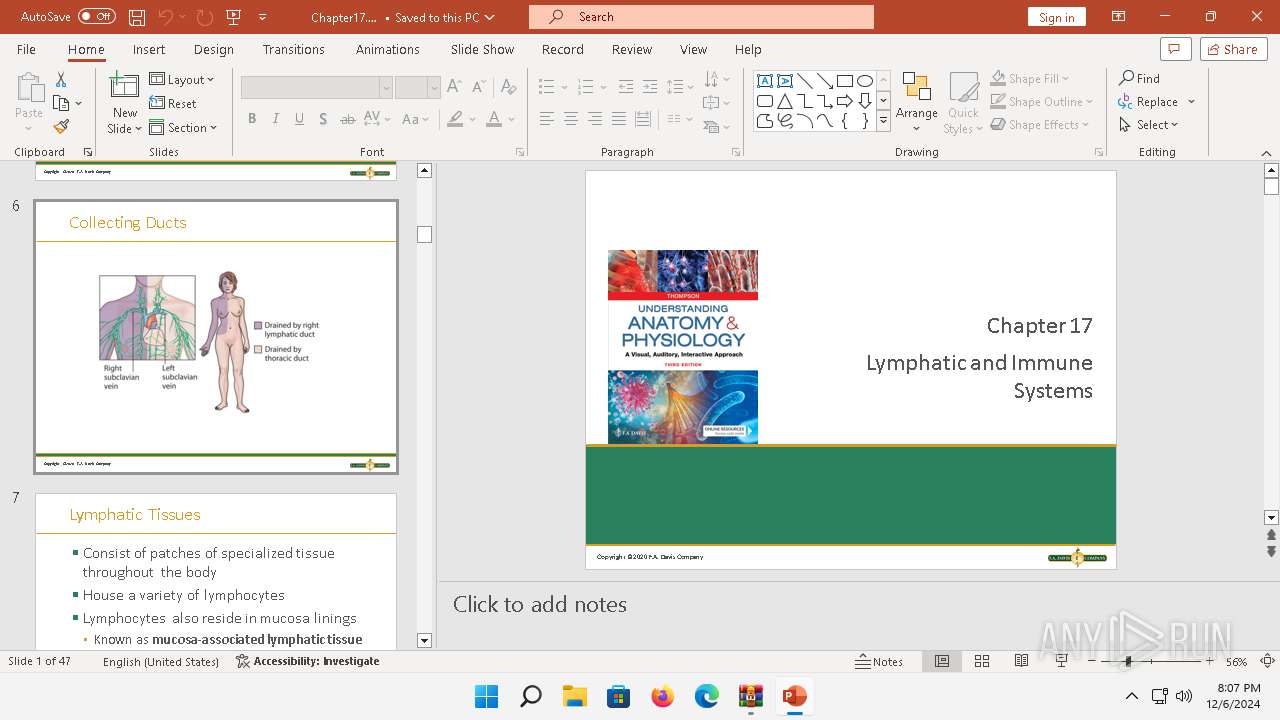1280x720 pixels.
Task: Decrease font size
Action: tap(480, 87)
